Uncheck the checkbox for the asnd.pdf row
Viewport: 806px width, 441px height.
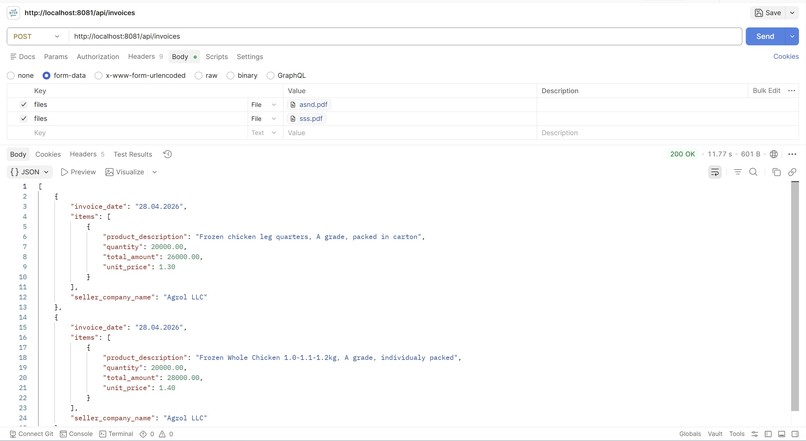[x=23, y=104]
